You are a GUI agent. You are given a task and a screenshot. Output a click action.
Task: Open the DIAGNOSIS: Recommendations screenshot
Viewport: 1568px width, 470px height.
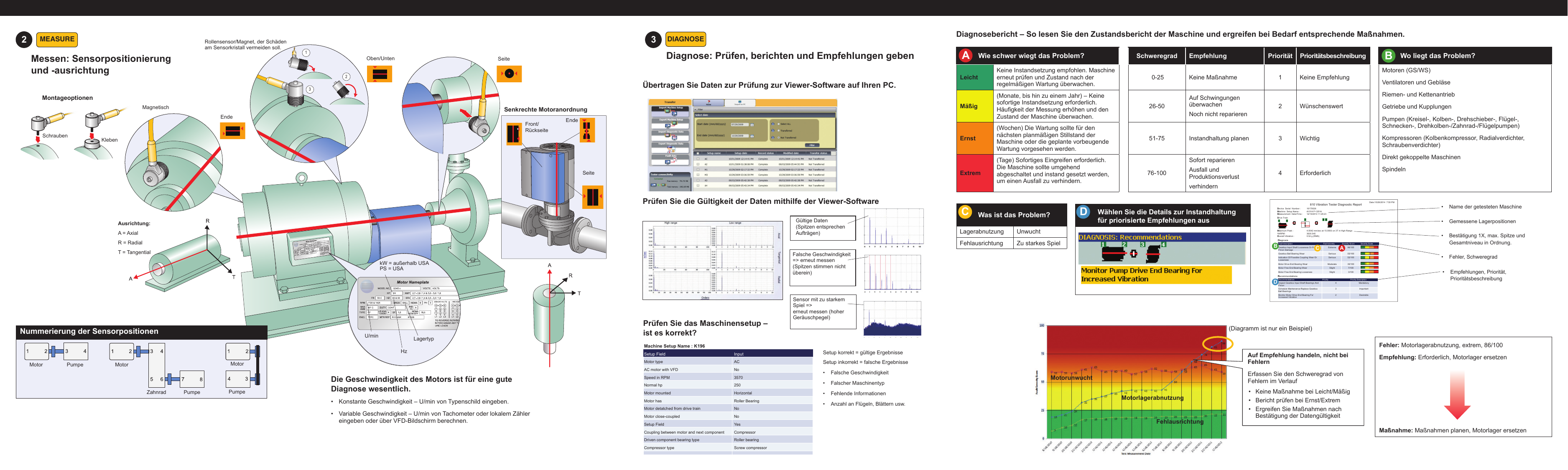(1163, 258)
